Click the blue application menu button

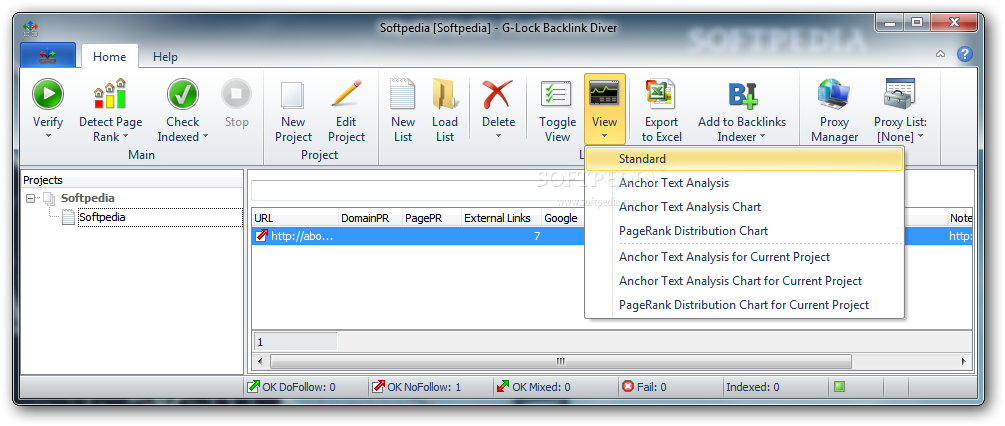coord(48,56)
